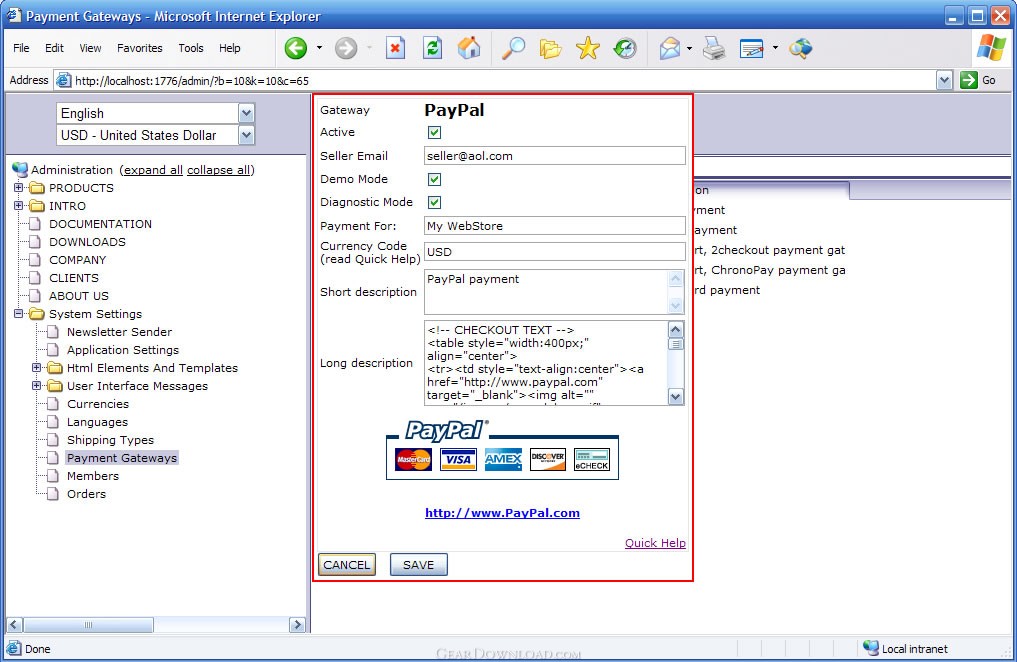Image resolution: width=1017 pixels, height=662 pixels.
Task: Click the Html Elements And Templates folder icon
Action: point(55,368)
